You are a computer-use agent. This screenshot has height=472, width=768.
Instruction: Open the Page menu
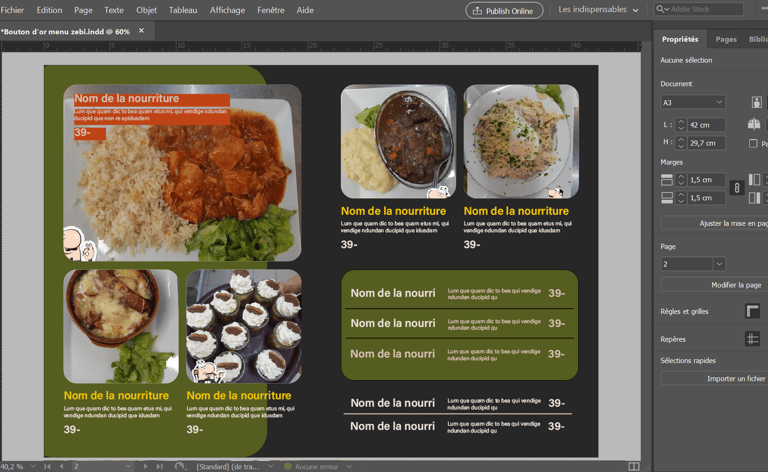(83, 10)
